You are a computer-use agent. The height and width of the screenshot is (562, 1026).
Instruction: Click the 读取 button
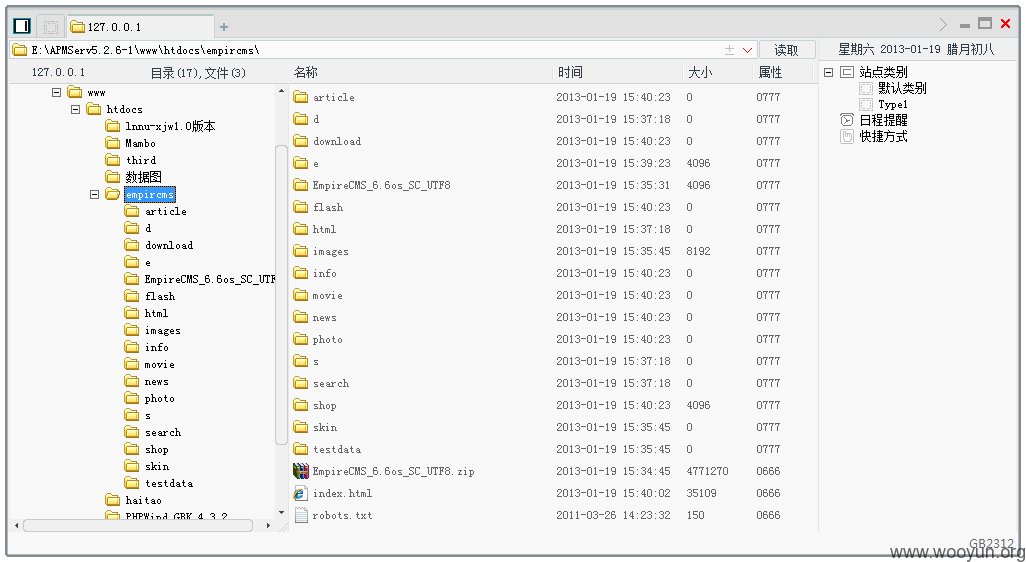point(787,50)
